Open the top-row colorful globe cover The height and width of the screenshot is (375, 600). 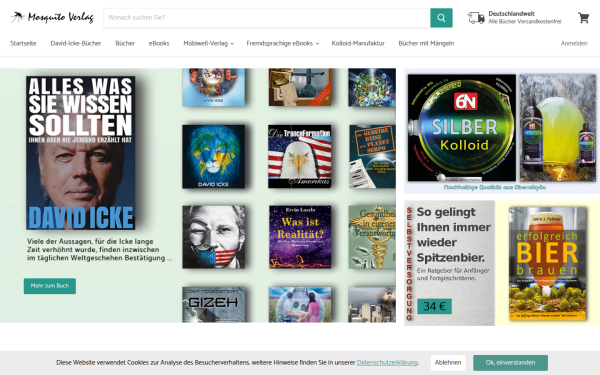(372, 87)
